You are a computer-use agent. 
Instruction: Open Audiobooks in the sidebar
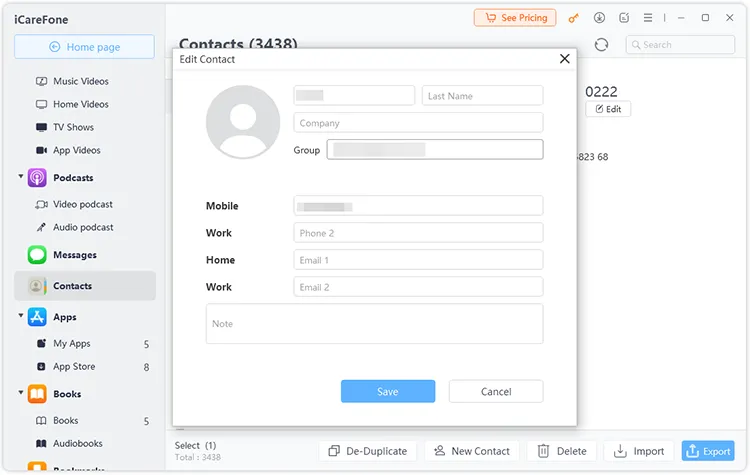[x=77, y=443]
